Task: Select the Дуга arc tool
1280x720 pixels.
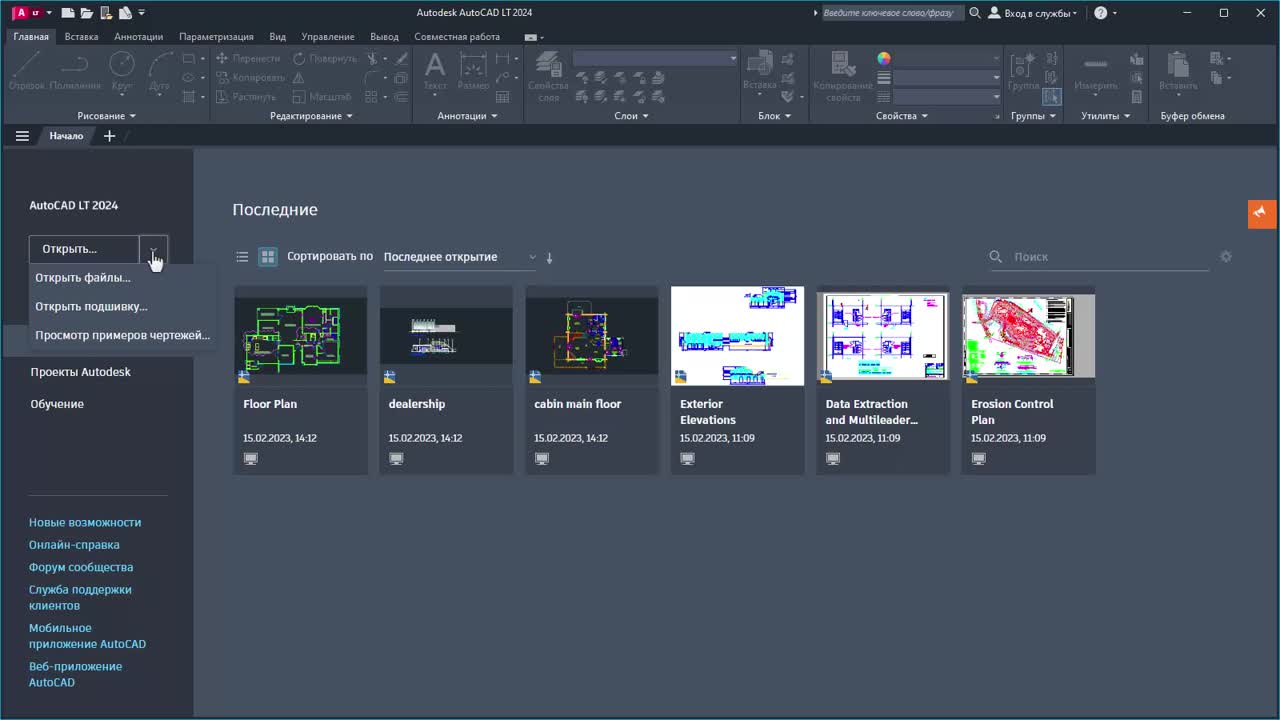Action: (x=160, y=72)
